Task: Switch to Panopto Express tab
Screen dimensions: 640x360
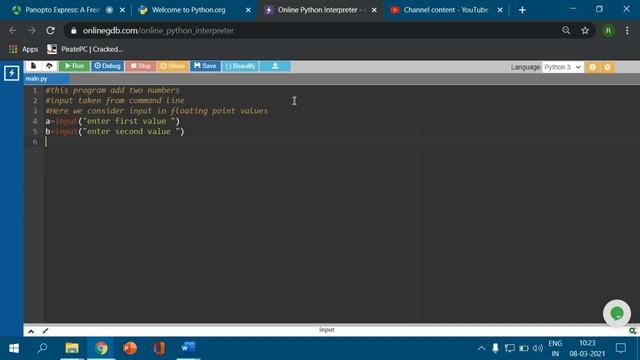Action: [x=61, y=10]
